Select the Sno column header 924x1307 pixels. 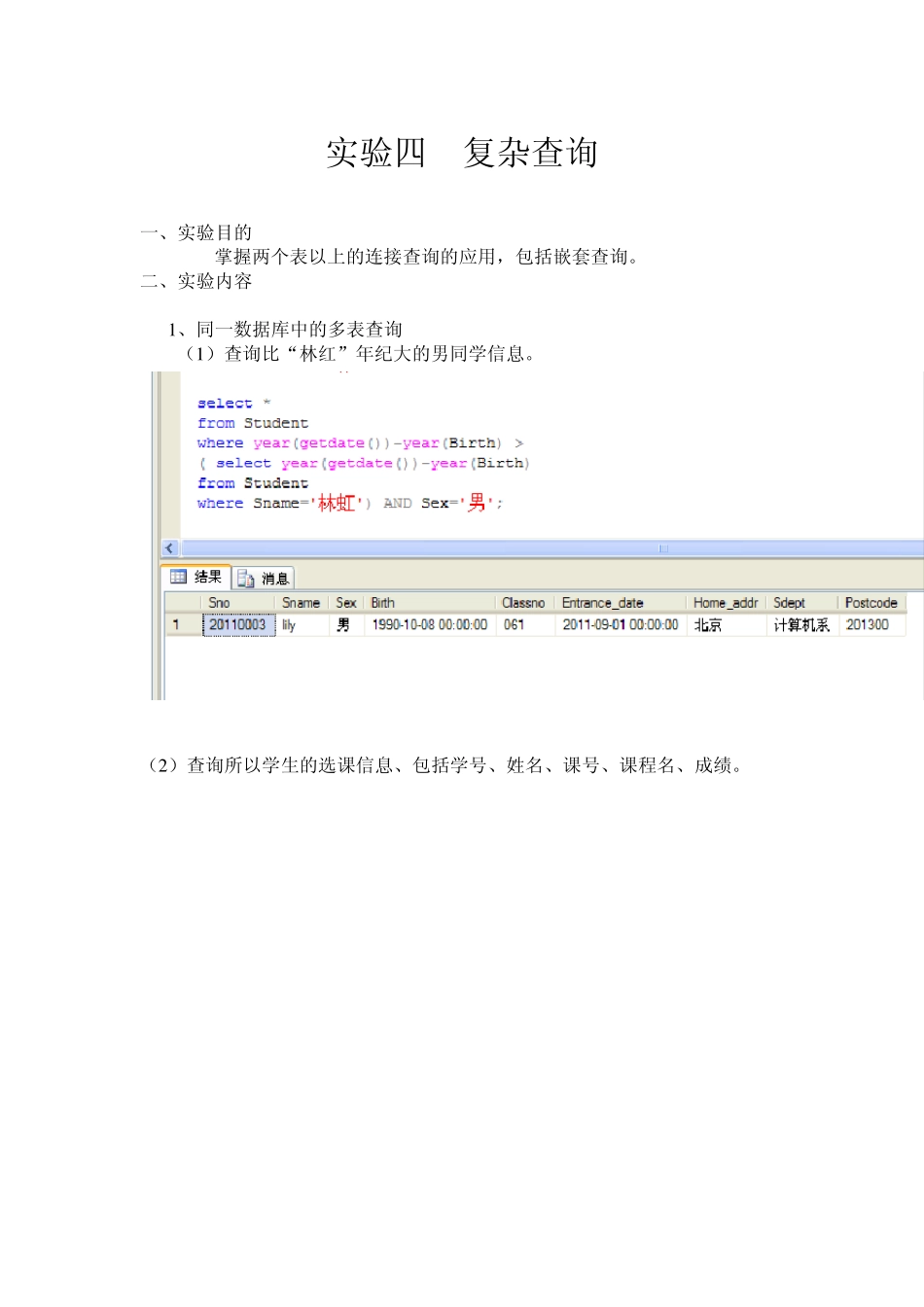click(x=238, y=603)
